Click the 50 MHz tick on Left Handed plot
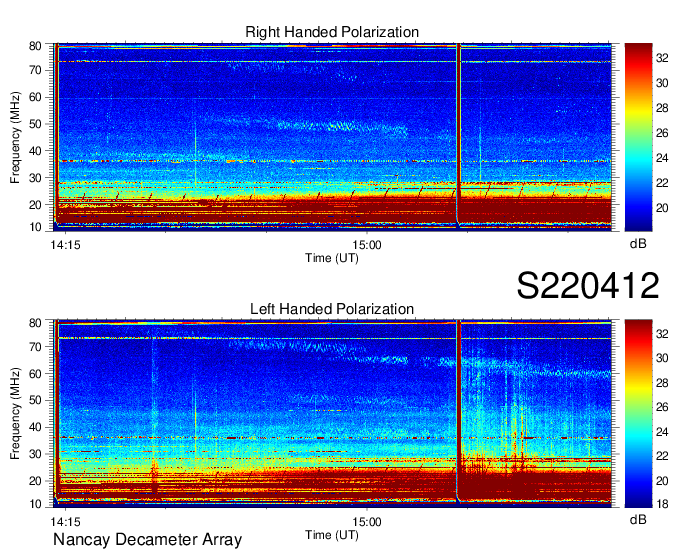This screenshot has width=680, height=552. pos(35,401)
